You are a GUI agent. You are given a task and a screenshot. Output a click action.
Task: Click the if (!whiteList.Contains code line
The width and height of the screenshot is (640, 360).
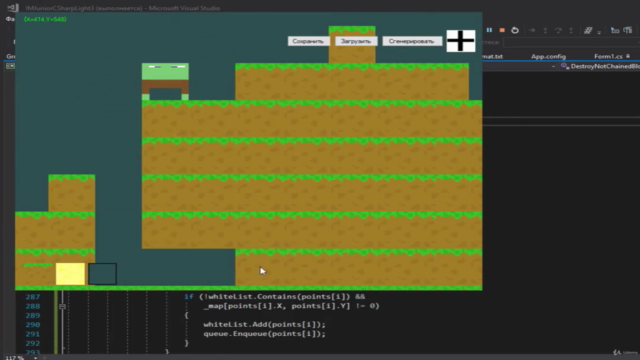pyautogui.click(x=274, y=297)
